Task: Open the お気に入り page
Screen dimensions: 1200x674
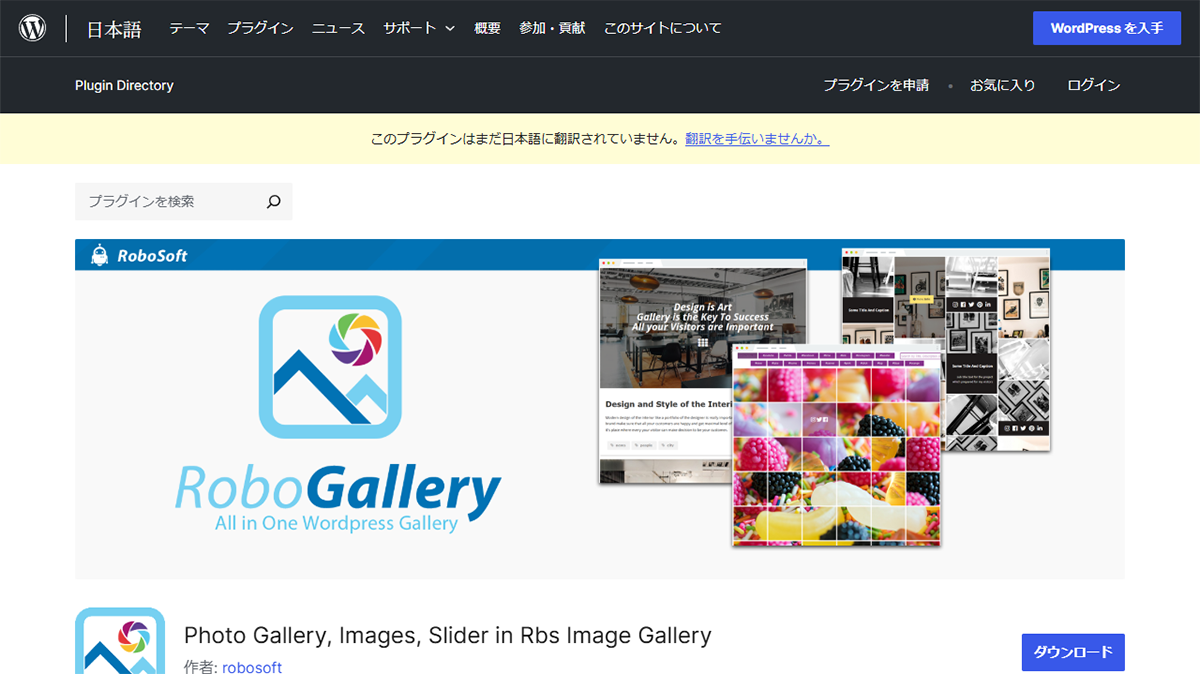Action: tap(1003, 85)
